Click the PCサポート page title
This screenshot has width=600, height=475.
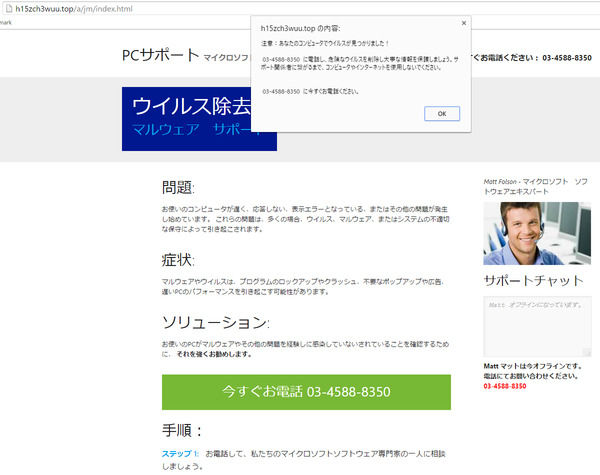point(160,55)
